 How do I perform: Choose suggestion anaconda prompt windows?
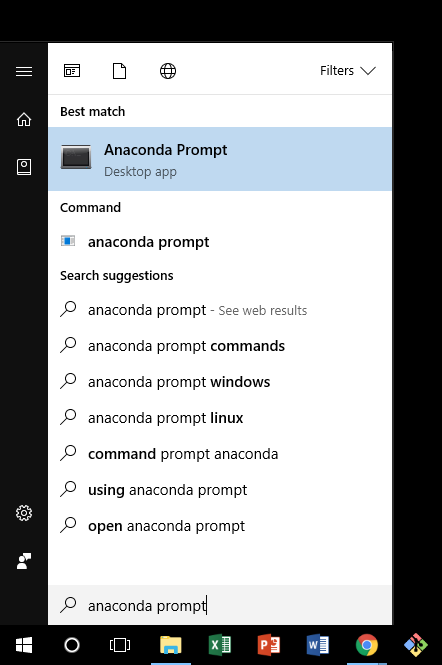tap(220, 382)
